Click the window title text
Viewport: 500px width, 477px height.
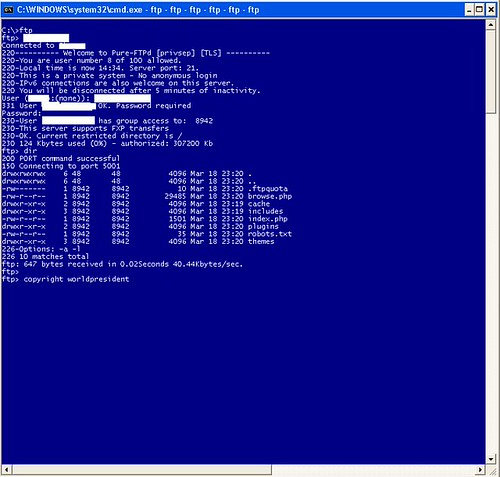click(138, 10)
